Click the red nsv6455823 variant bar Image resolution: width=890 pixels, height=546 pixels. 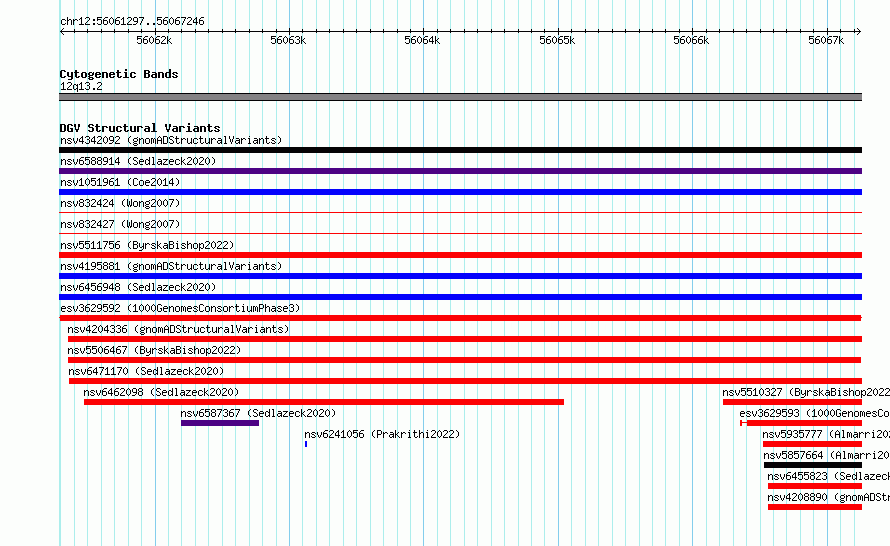click(815, 486)
